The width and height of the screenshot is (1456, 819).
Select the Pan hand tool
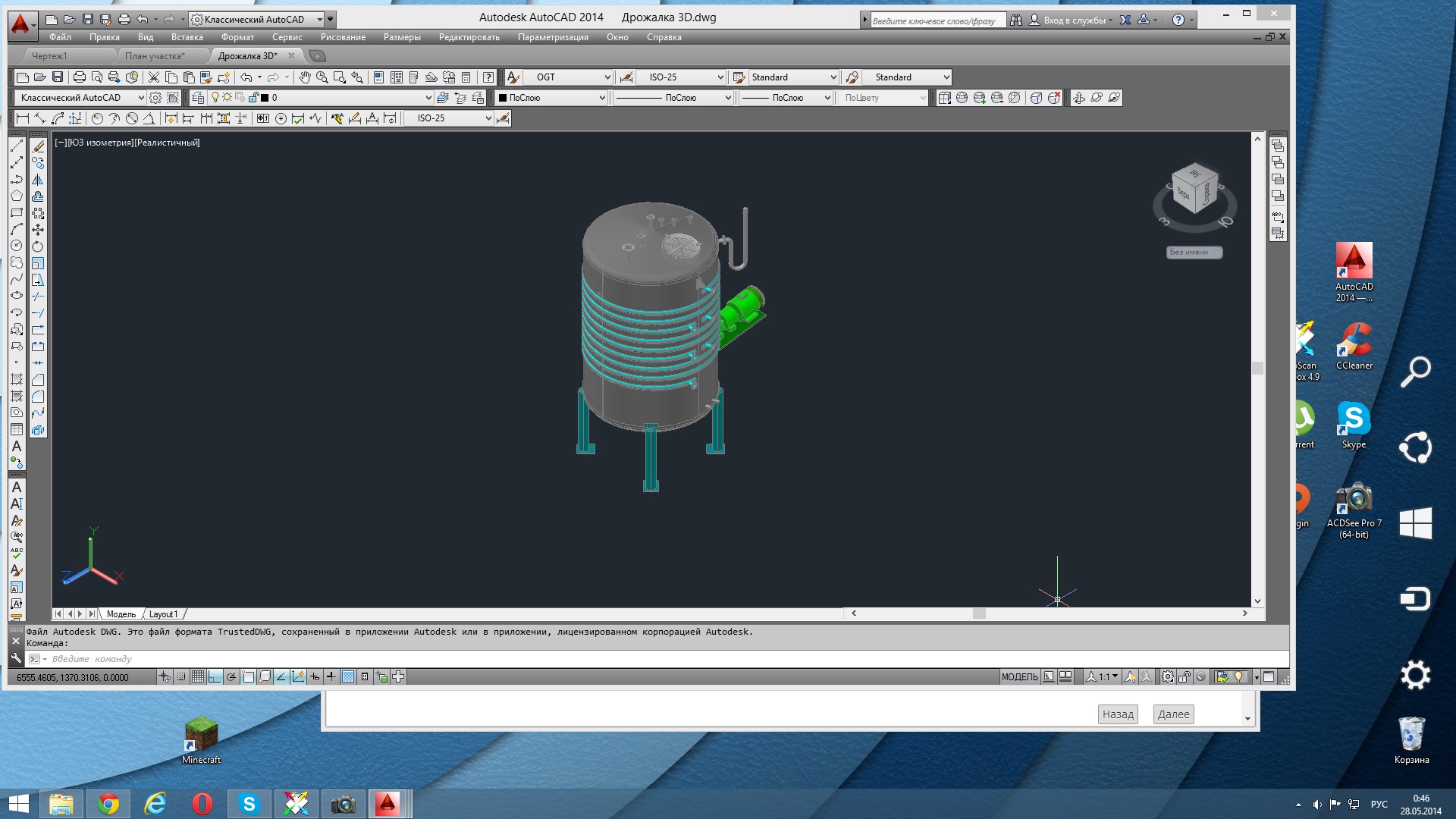pos(305,77)
